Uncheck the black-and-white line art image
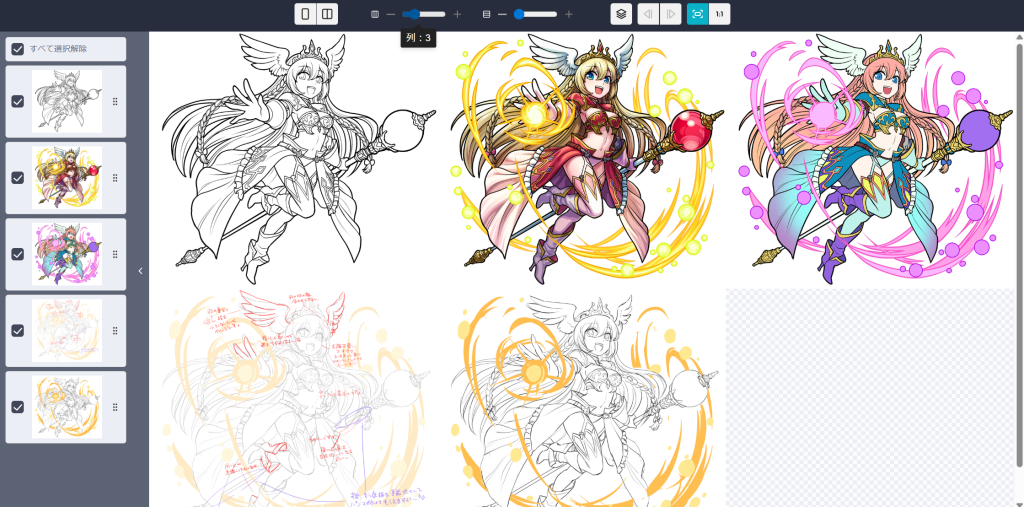The width and height of the screenshot is (1024, 507). point(18,101)
